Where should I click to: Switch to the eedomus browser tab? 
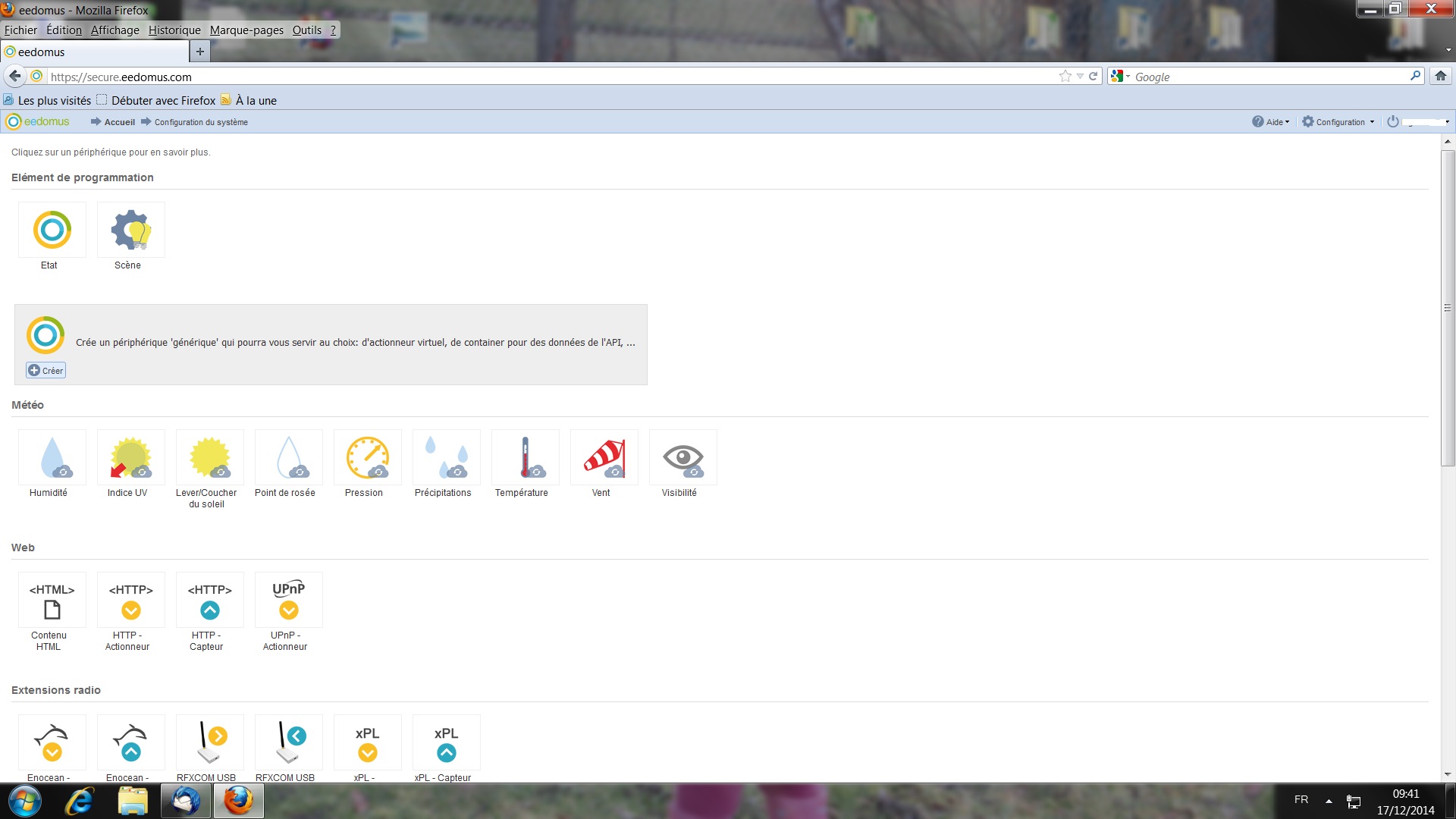pyautogui.click(x=95, y=52)
